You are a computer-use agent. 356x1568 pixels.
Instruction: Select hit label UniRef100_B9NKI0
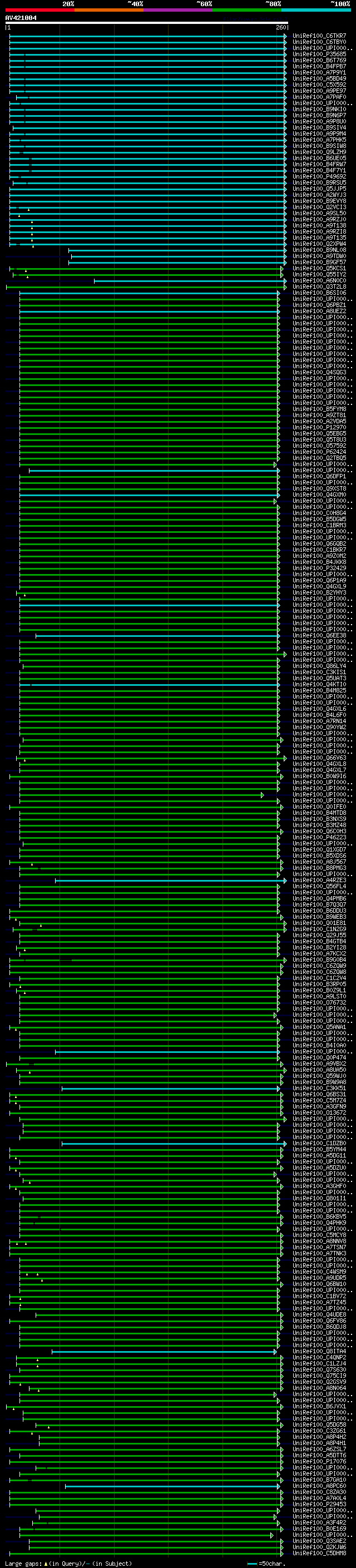319,110
